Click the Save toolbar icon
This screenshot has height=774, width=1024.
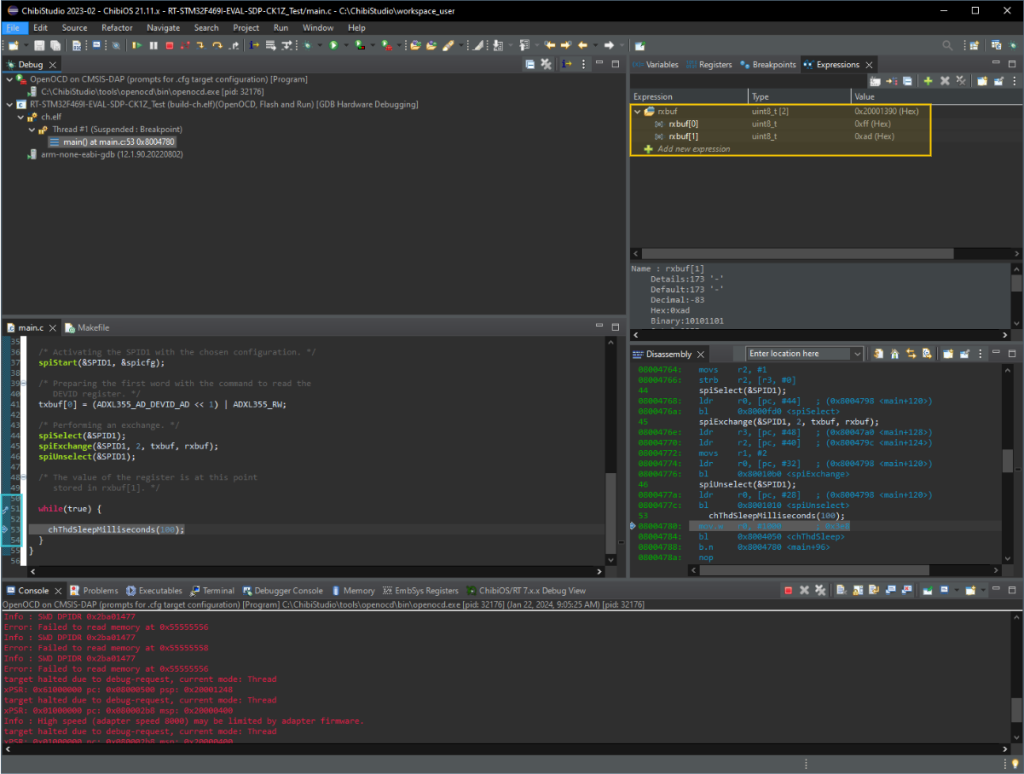coord(39,45)
